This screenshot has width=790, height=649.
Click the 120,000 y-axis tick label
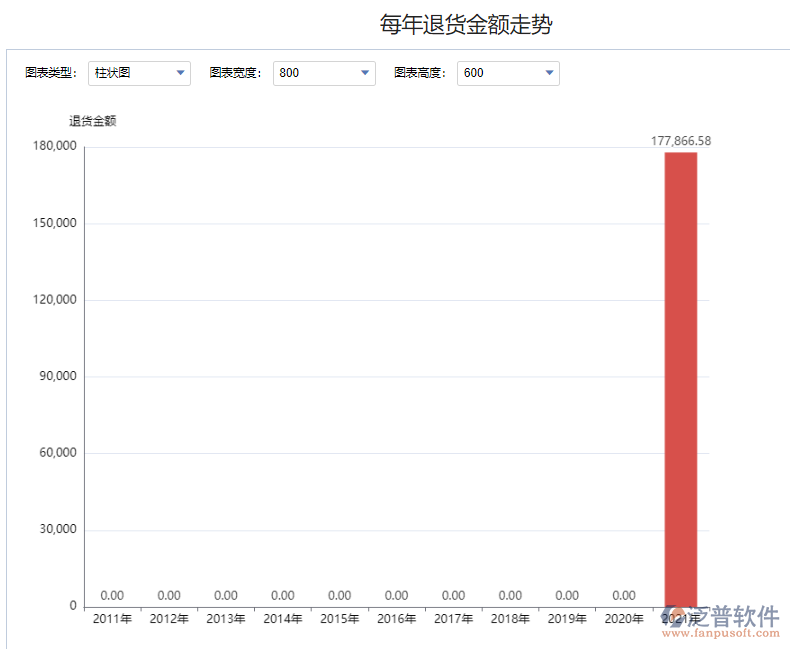click(54, 299)
